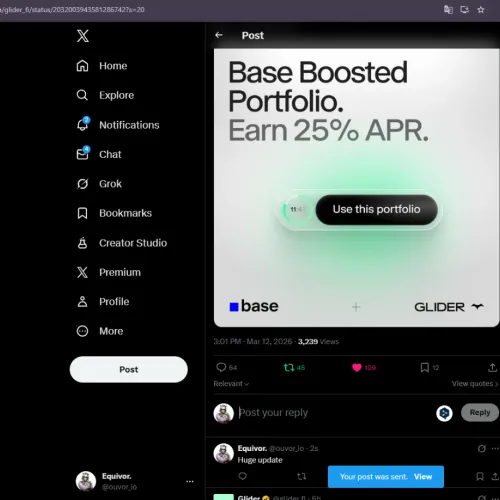Open the reply bubble on the main post
The height and width of the screenshot is (500, 500).
click(x=221, y=367)
